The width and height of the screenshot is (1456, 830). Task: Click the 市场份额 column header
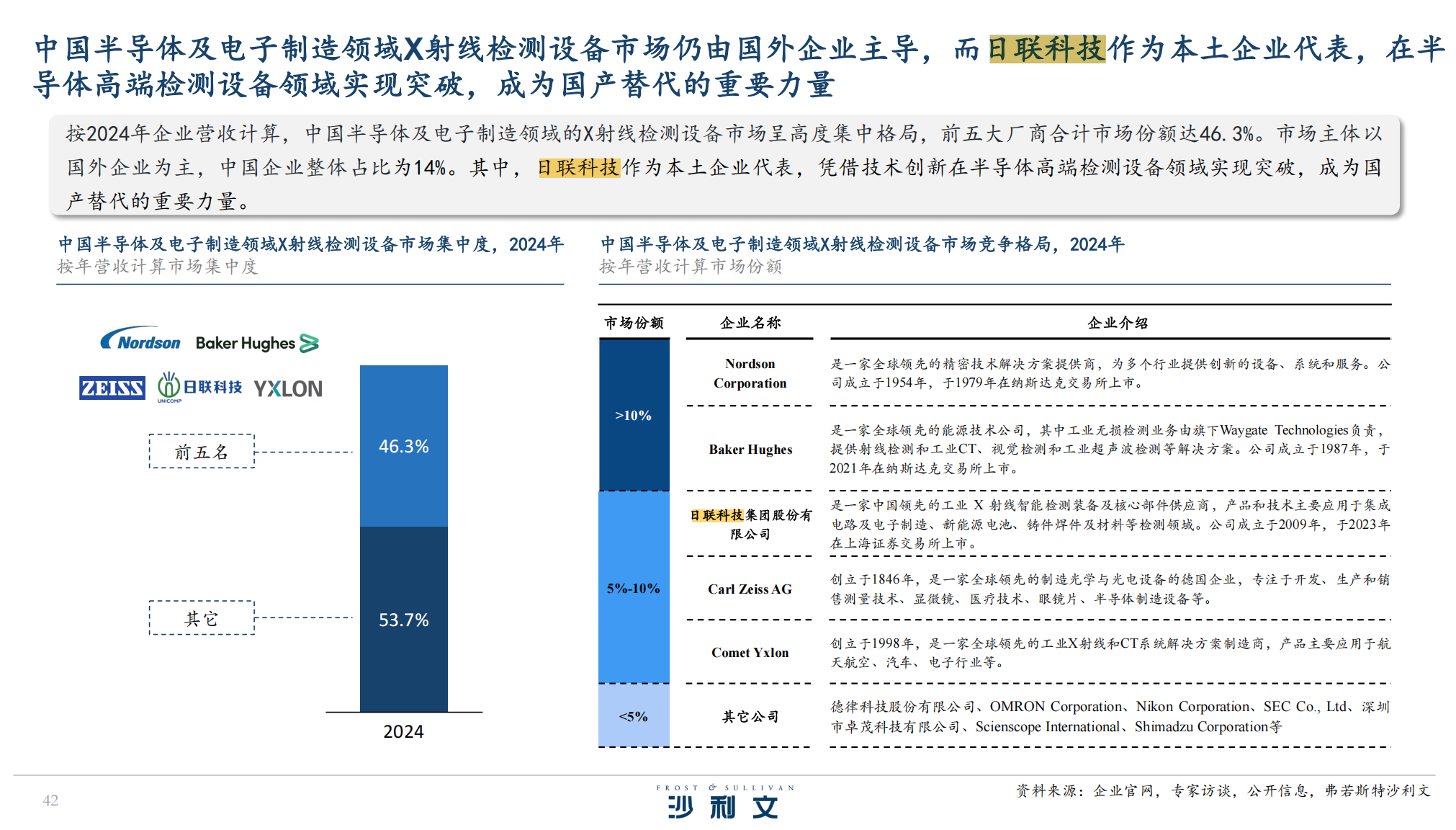(x=634, y=323)
